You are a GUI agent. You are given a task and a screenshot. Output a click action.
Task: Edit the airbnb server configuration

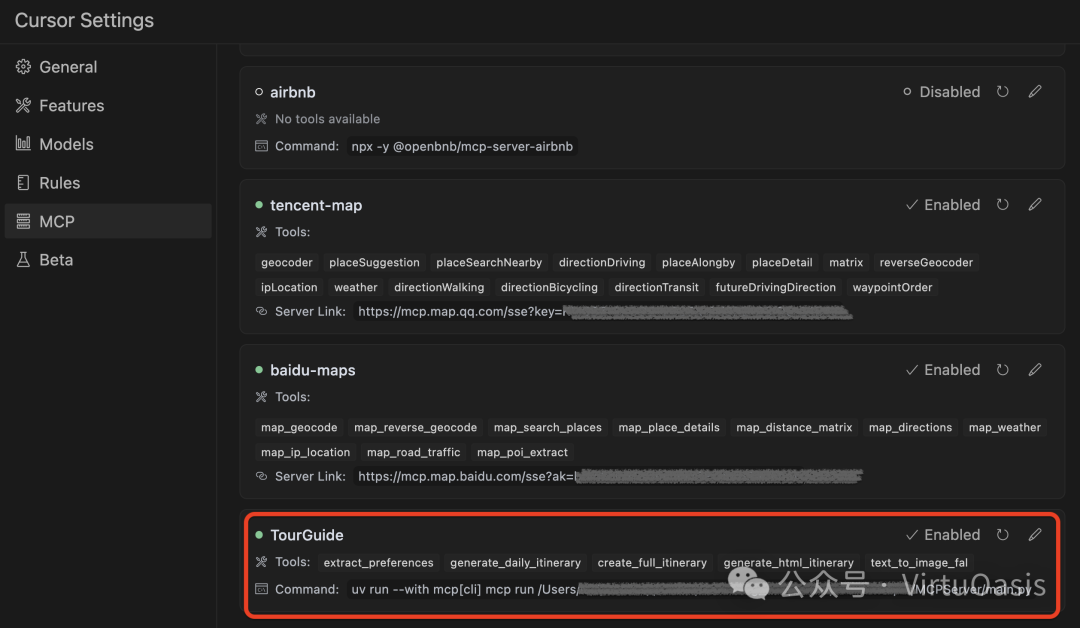[1035, 92]
